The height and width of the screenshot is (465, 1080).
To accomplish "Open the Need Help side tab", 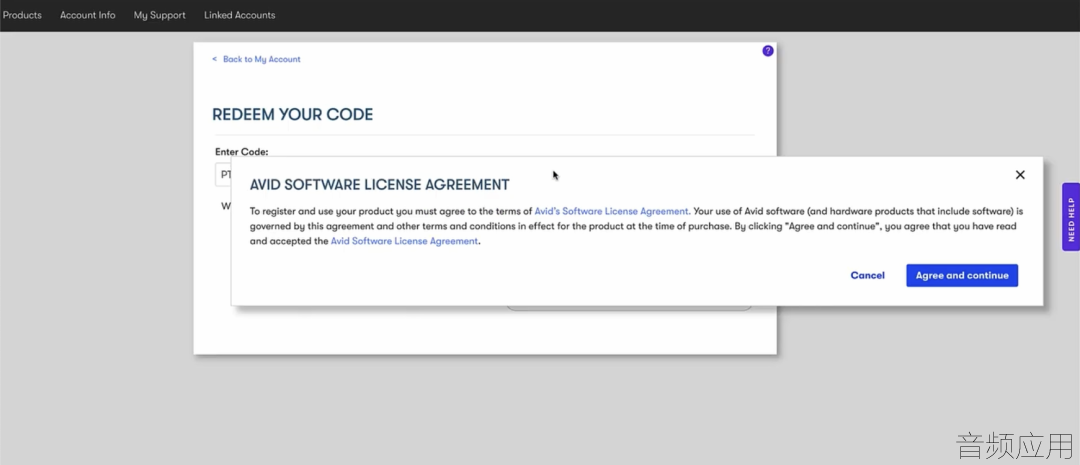I will (1071, 217).
